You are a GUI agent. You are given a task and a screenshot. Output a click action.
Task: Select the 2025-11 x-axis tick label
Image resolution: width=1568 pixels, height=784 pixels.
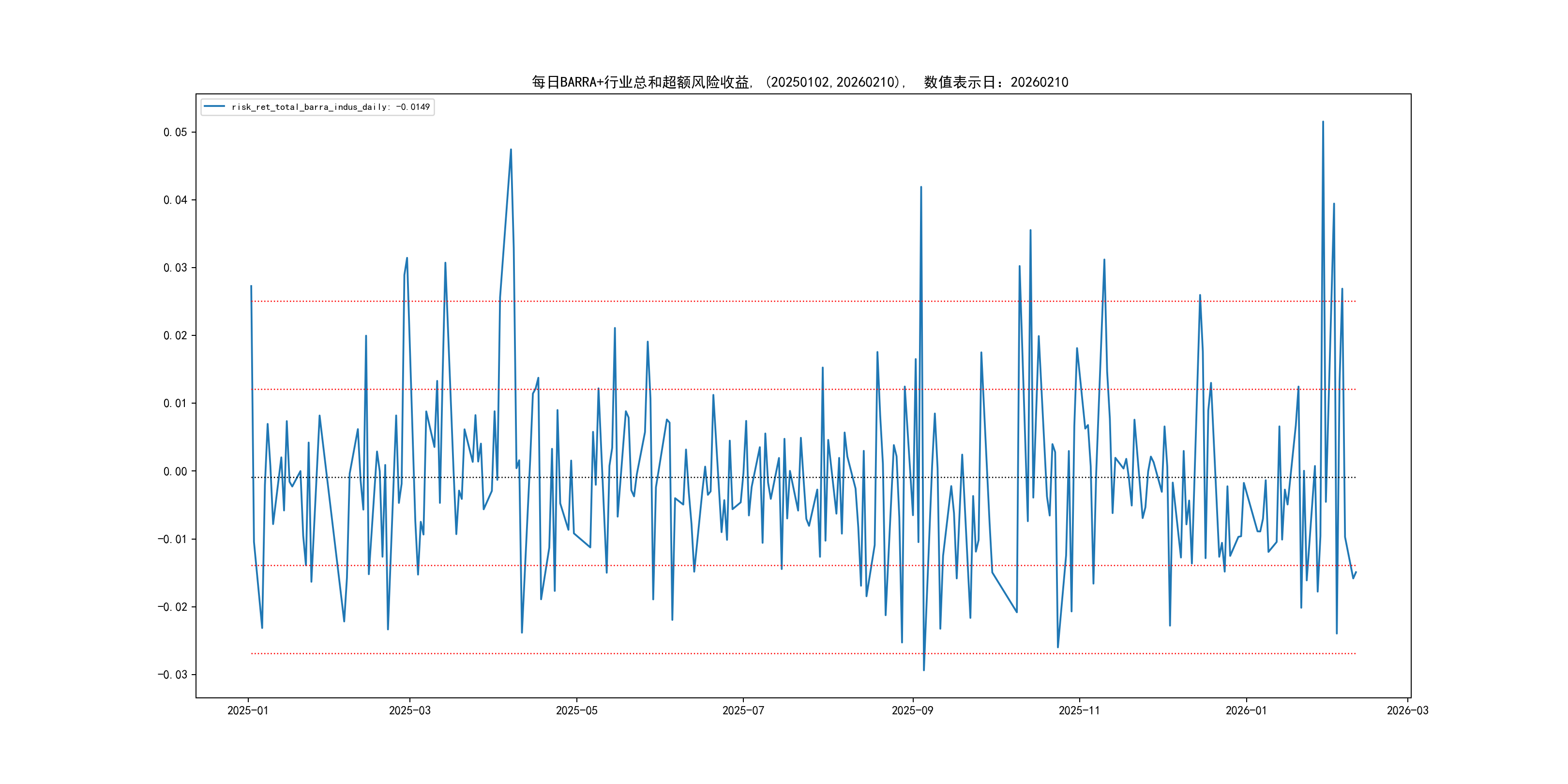(1079, 710)
